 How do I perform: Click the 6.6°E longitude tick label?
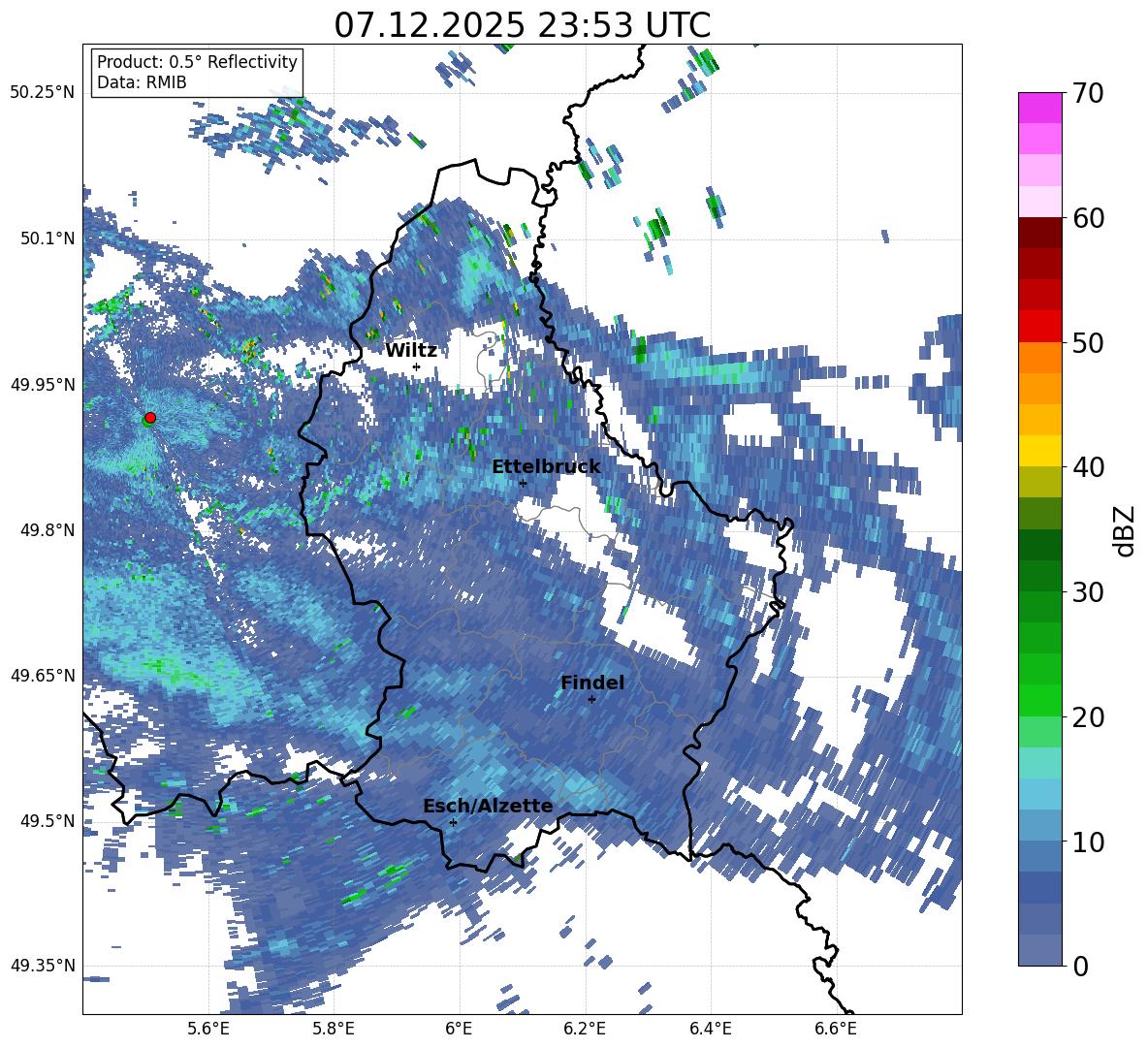tap(836, 1029)
